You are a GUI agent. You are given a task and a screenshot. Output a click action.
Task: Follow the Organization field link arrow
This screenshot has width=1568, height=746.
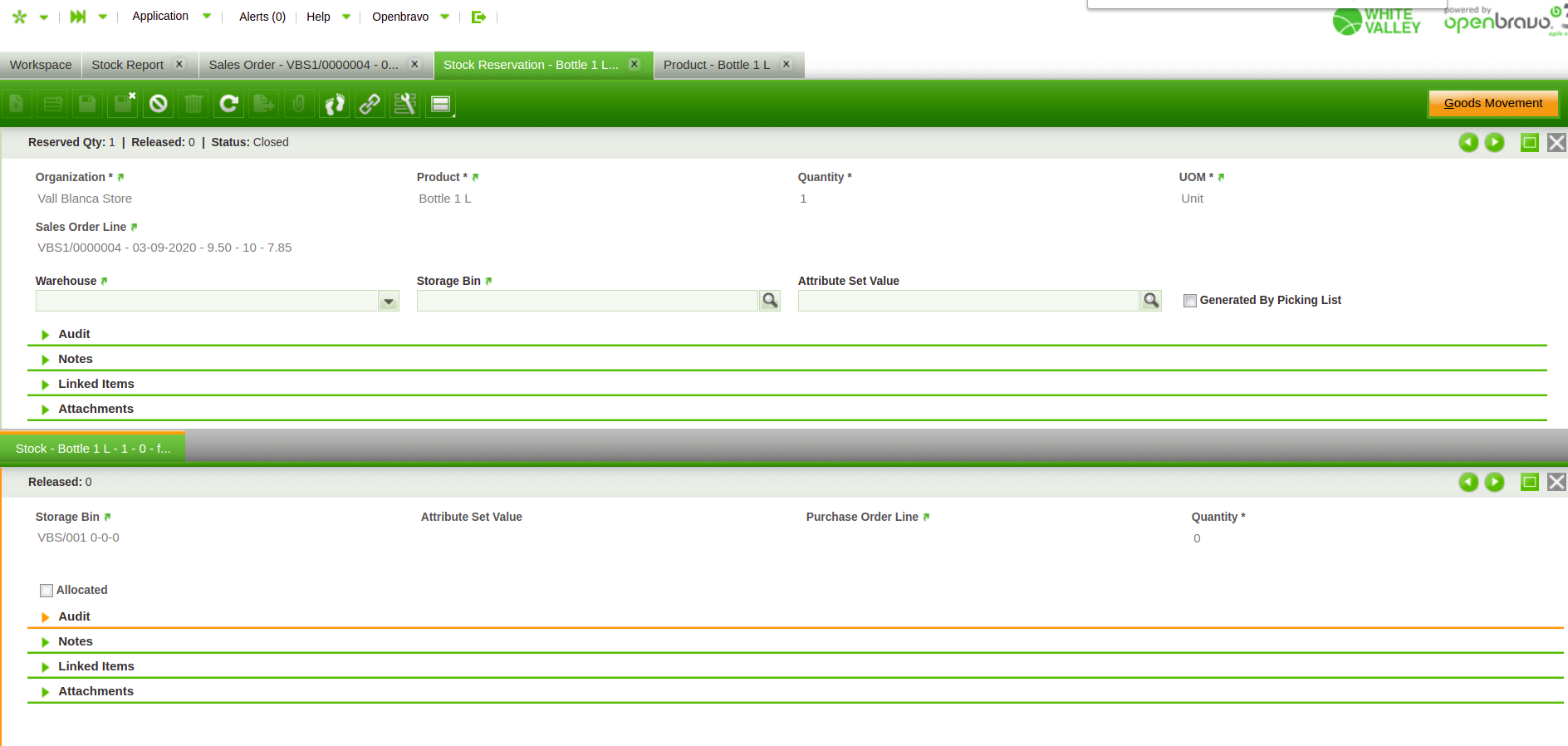120,178
